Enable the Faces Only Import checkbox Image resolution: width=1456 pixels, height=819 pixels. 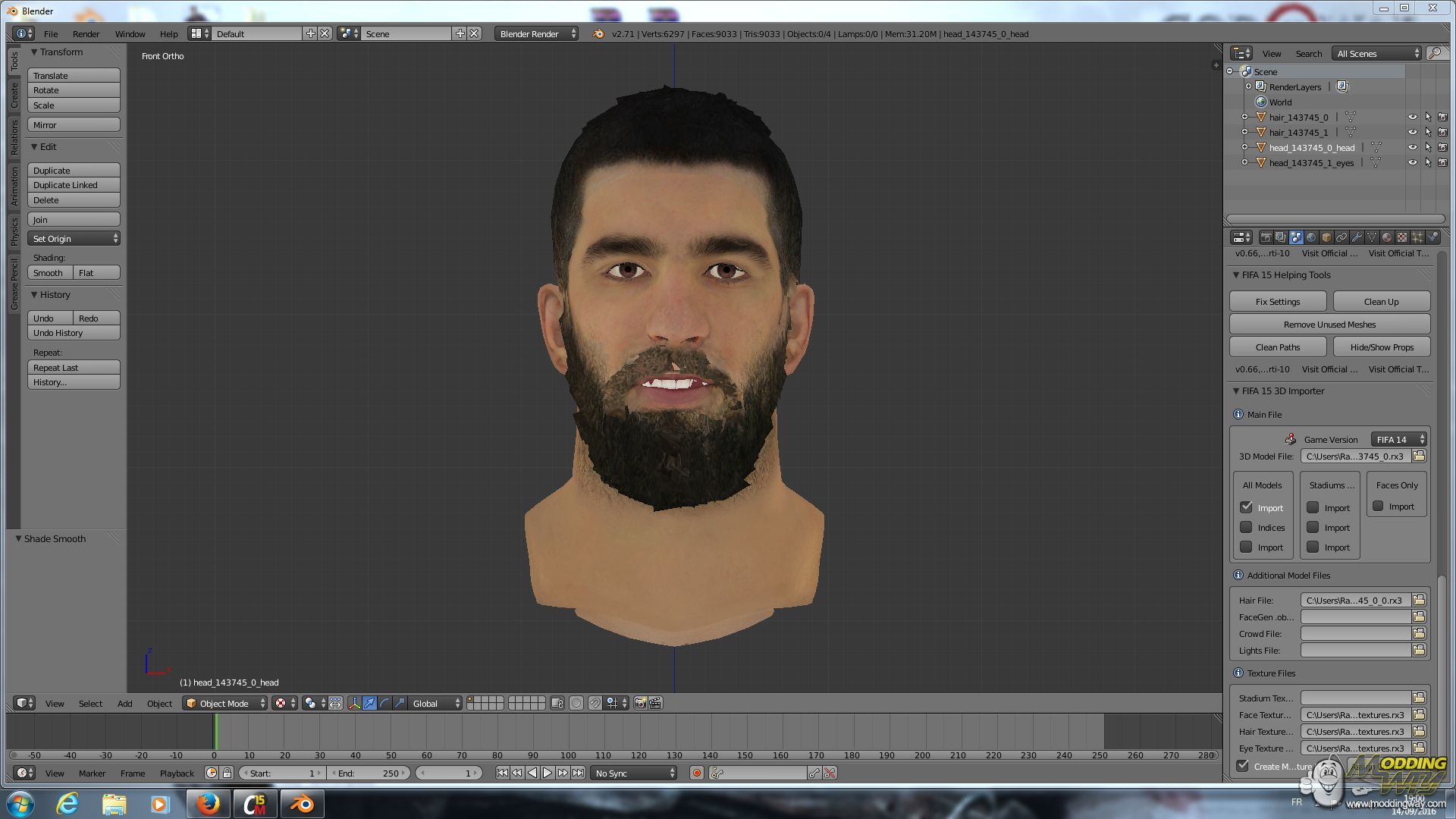tap(1378, 507)
